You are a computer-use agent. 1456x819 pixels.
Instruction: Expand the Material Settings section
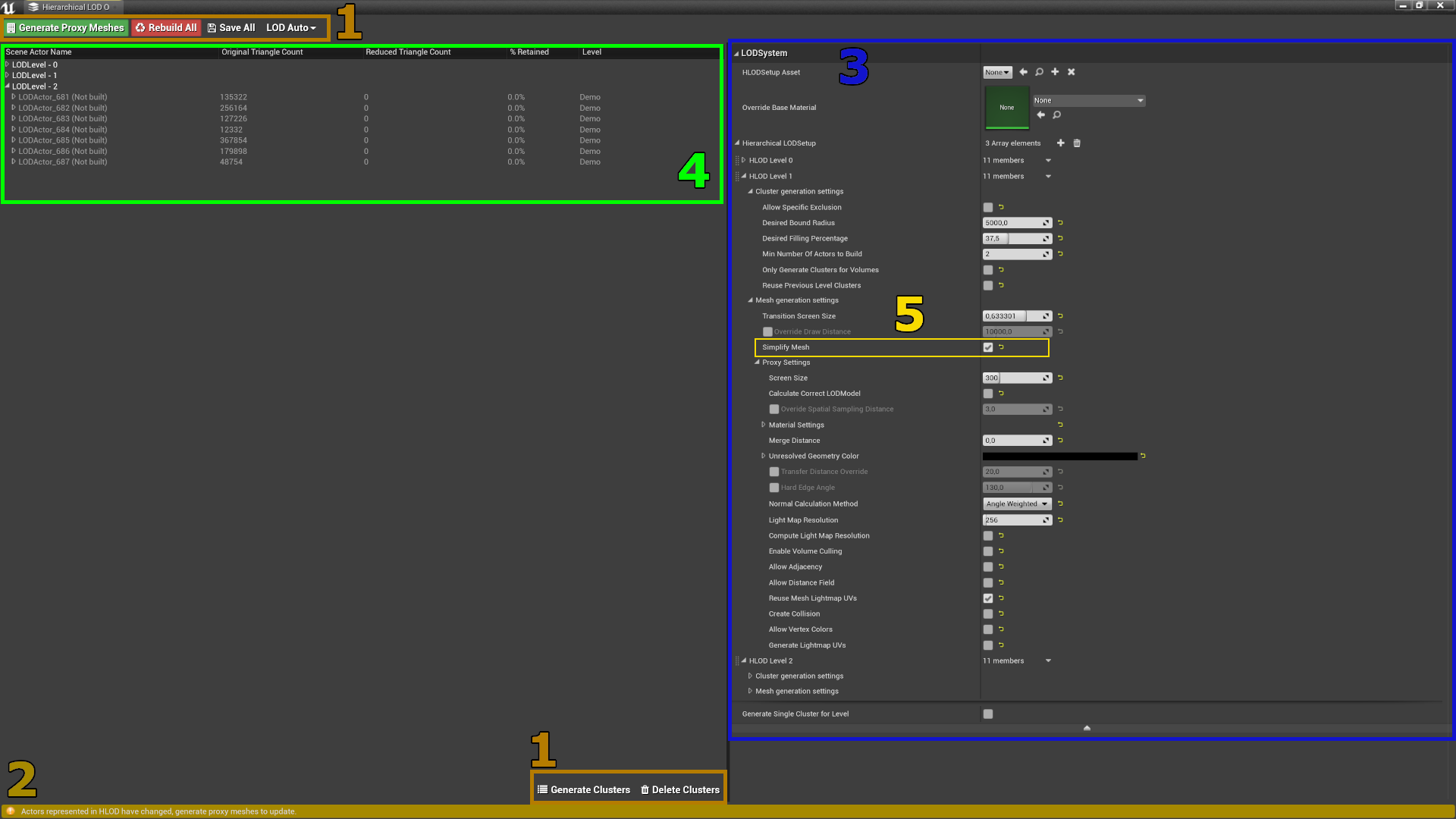763,425
